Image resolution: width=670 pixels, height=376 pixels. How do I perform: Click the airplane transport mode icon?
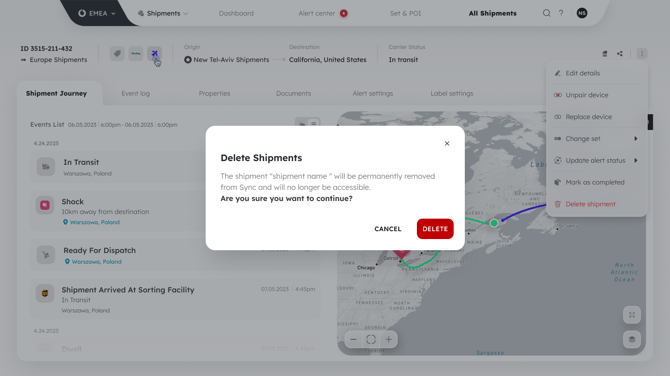click(x=154, y=53)
